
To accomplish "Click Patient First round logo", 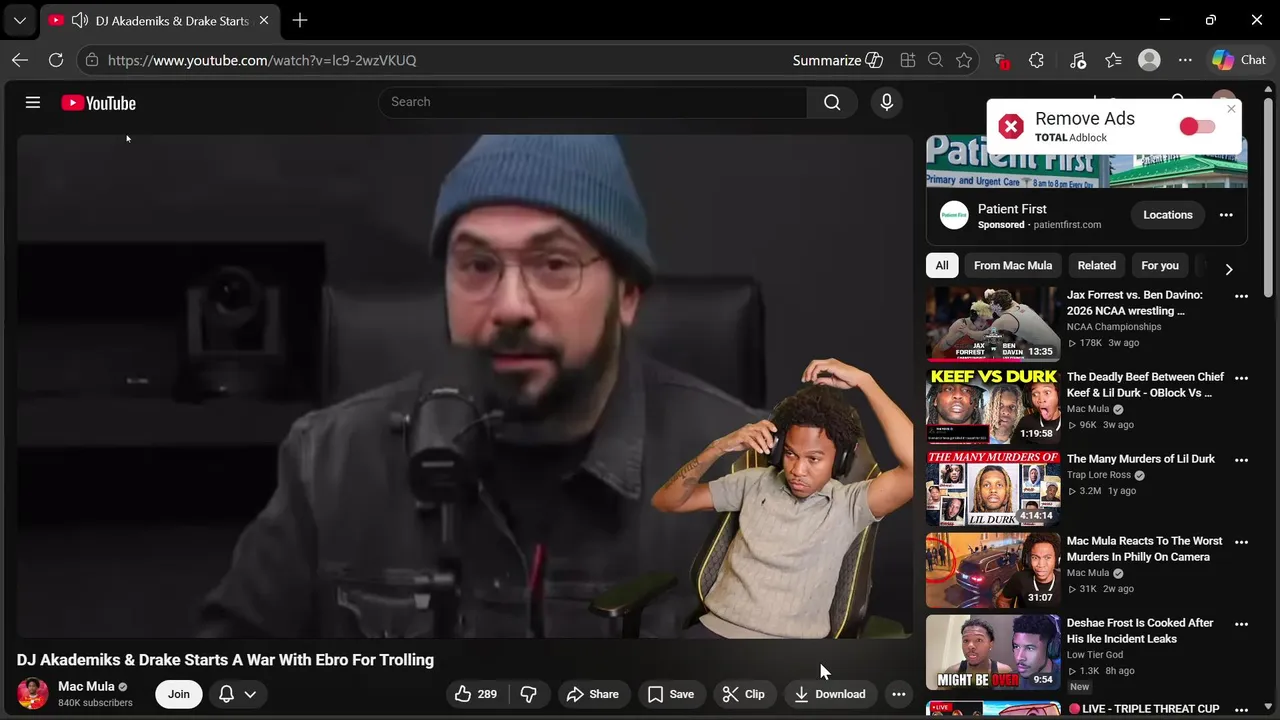I will [954, 215].
